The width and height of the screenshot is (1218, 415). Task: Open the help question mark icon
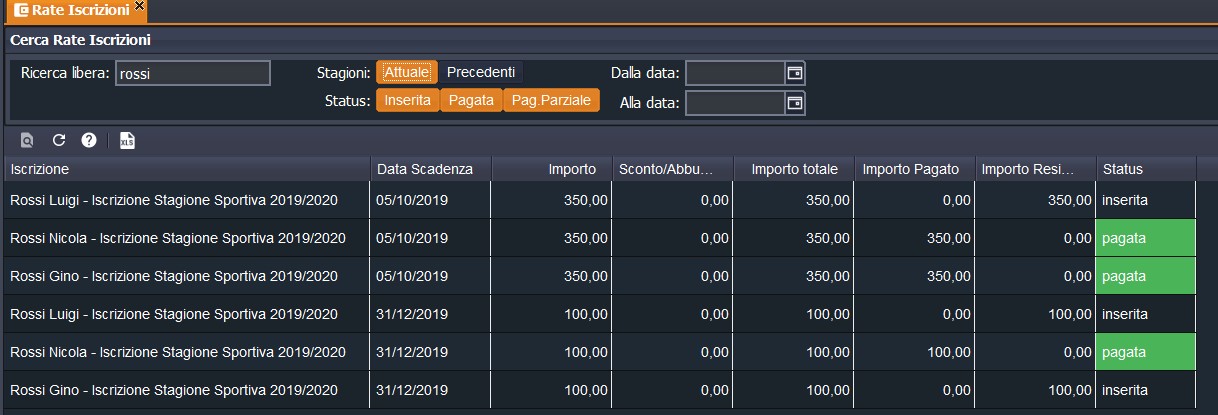89,141
